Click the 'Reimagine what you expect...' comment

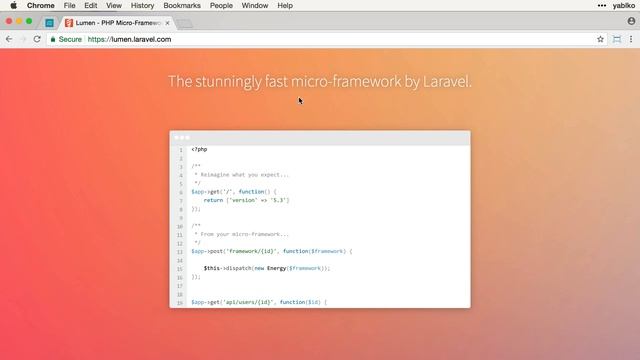coord(242,175)
